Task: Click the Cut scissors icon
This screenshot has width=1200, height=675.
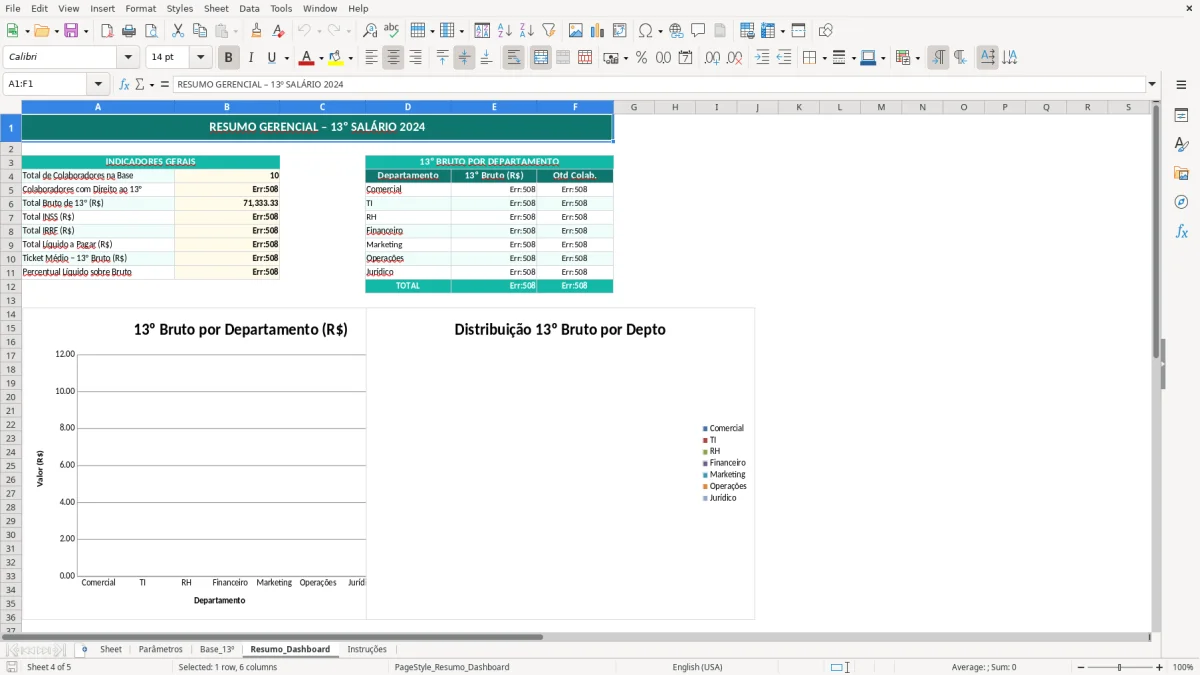Action: (x=178, y=31)
